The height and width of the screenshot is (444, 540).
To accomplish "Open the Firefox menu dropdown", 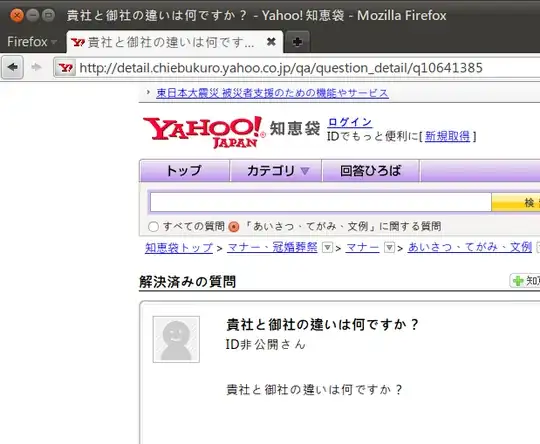I will click(x=32, y=42).
